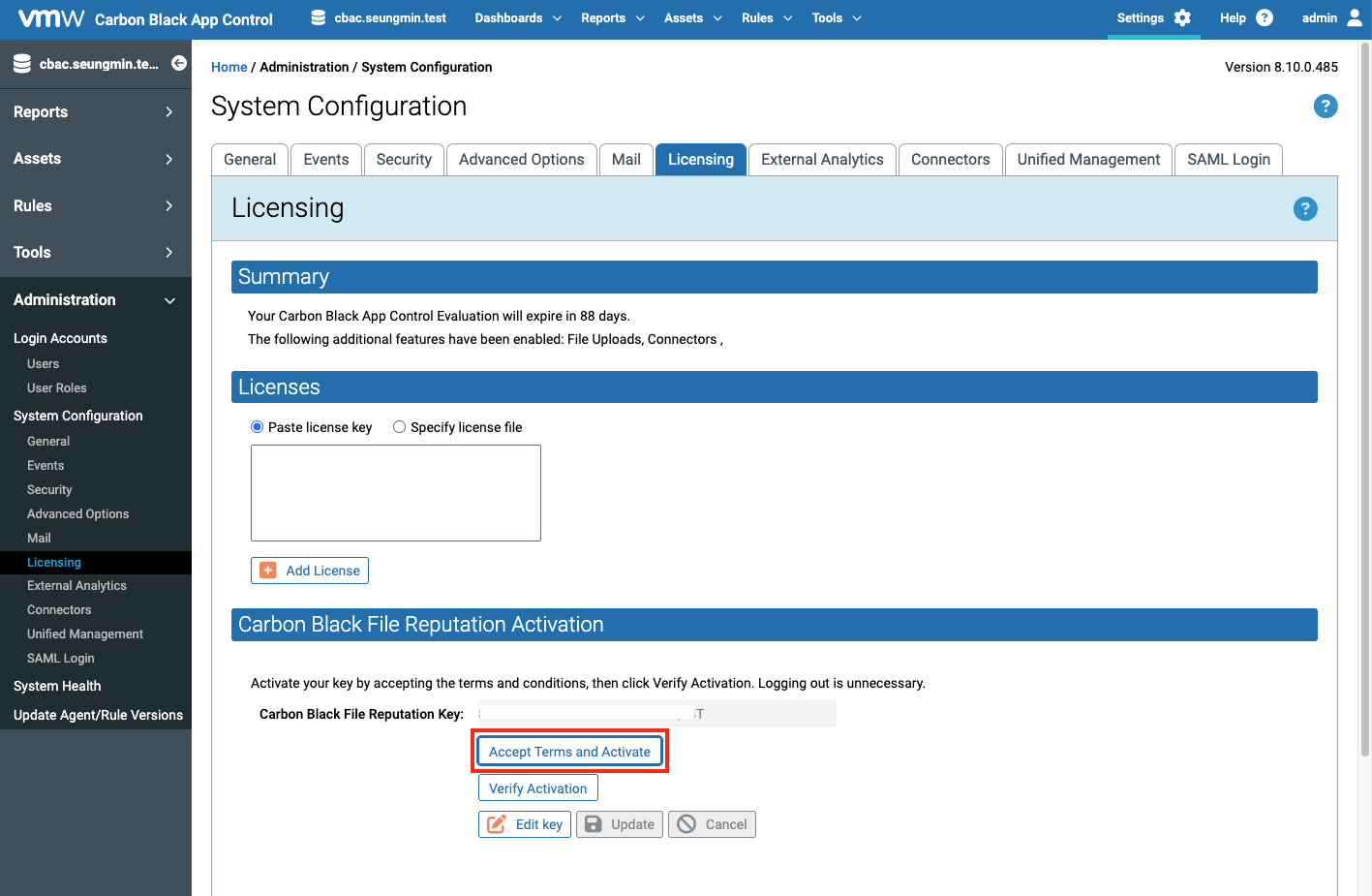Image resolution: width=1372 pixels, height=896 pixels.
Task: Open the Dashboards dropdown menu
Action: tap(518, 17)
